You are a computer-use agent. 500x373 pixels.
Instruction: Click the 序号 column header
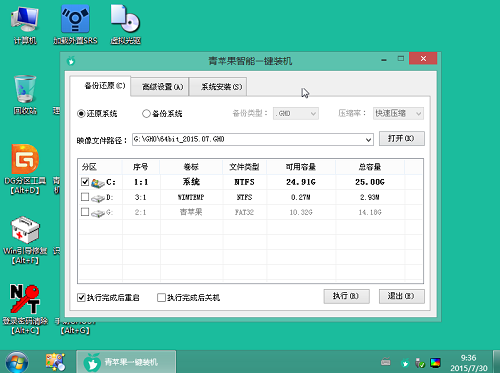point(141,167)
